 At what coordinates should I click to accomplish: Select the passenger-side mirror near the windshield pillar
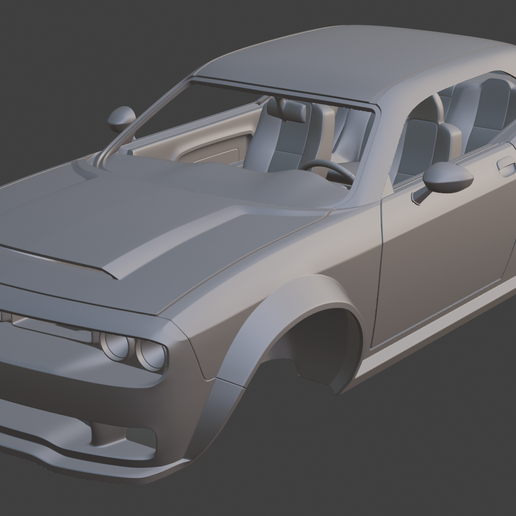[x=122, y=119]
